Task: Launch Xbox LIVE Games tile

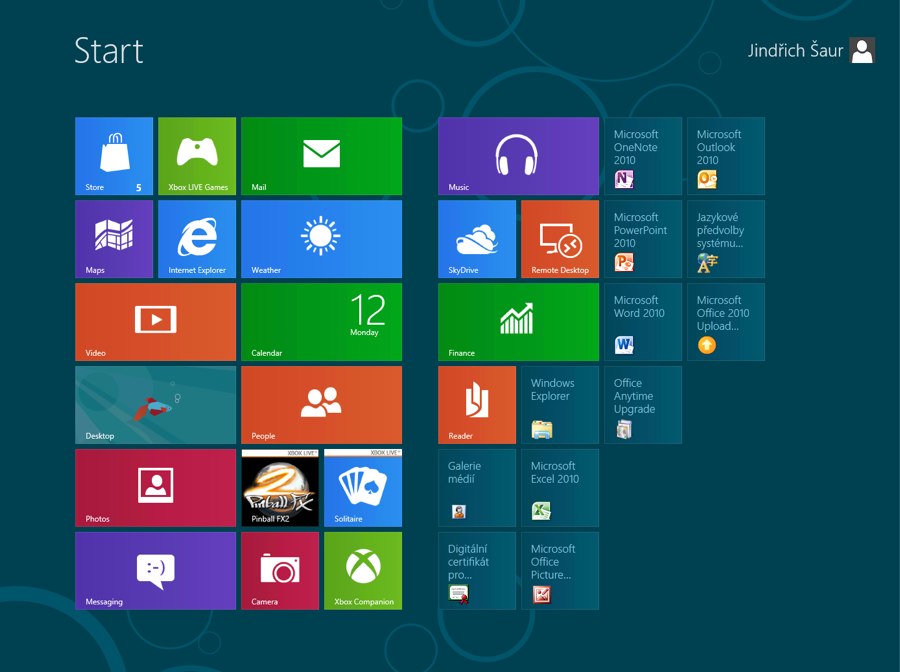Action: pos(197,155)
